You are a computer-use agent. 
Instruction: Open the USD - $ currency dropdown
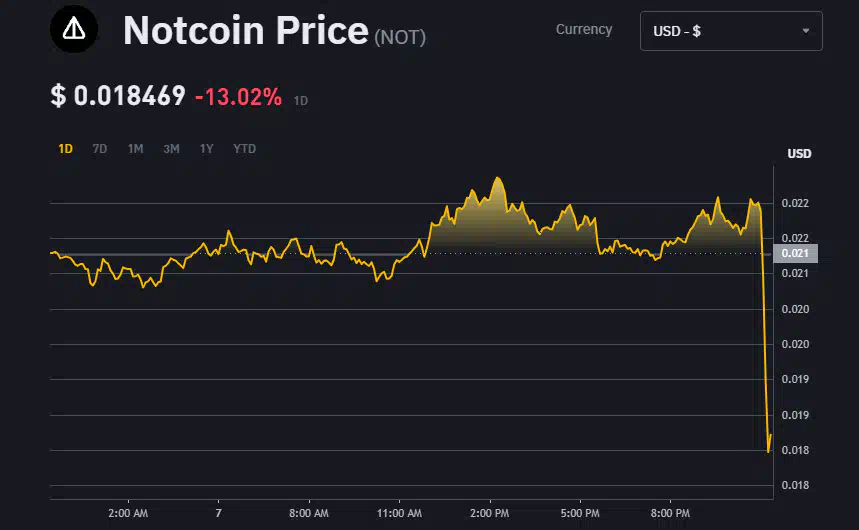pos(730,31)
